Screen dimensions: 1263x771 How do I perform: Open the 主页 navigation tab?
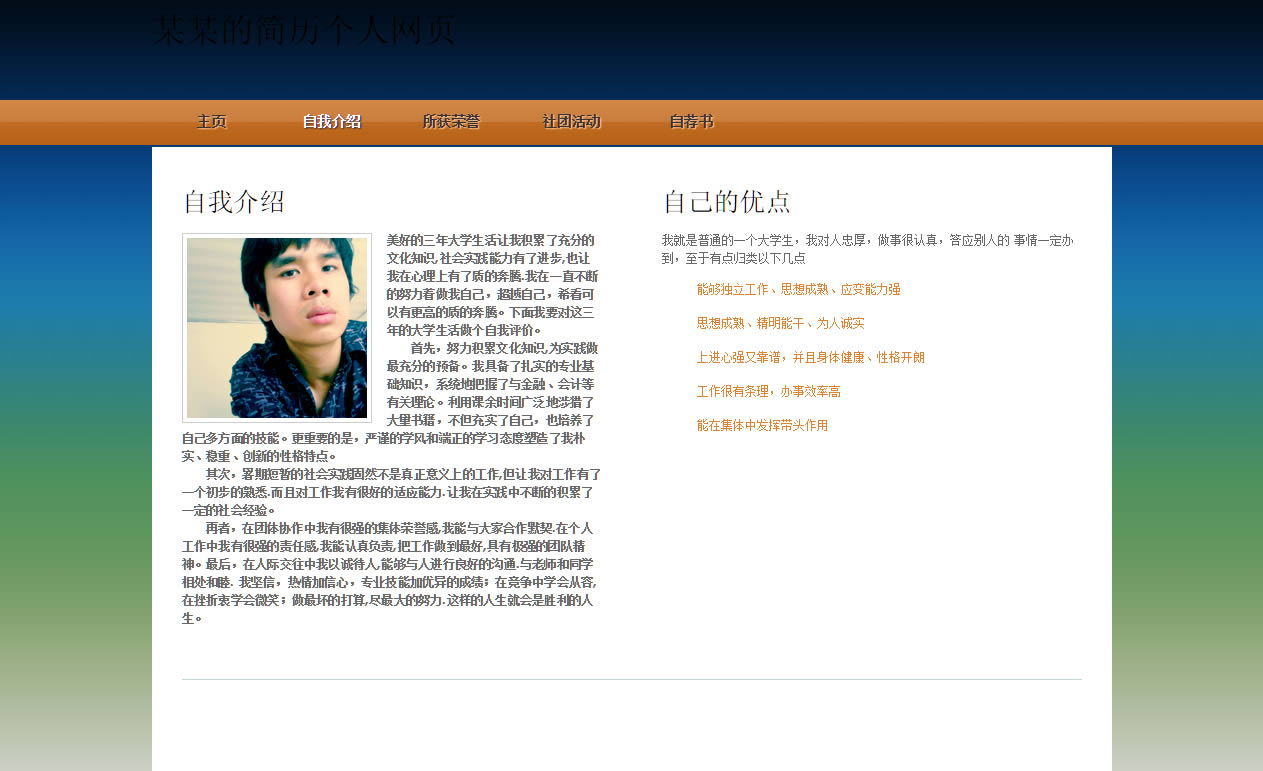[x=212, y=122]
